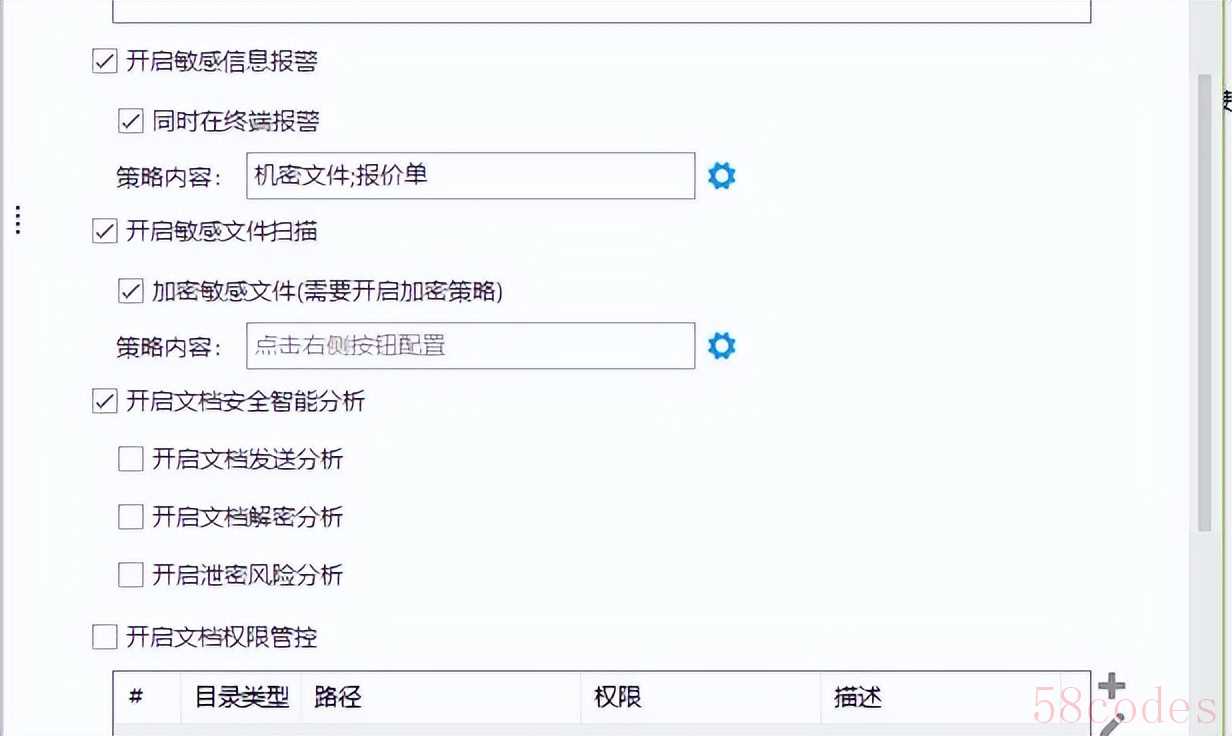Turn on 开启文档权限管控 checkbox
The width and height of the screenshot is (1232, 736).
pos(105,636)
